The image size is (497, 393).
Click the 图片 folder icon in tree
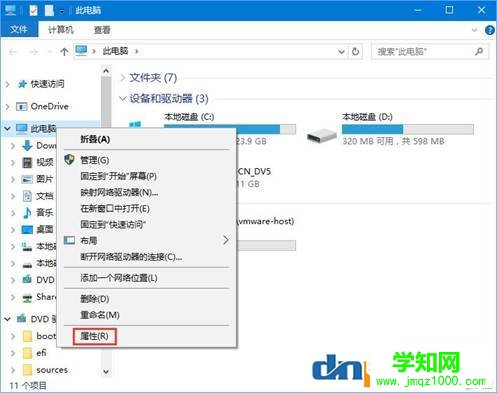pos(27,179)
